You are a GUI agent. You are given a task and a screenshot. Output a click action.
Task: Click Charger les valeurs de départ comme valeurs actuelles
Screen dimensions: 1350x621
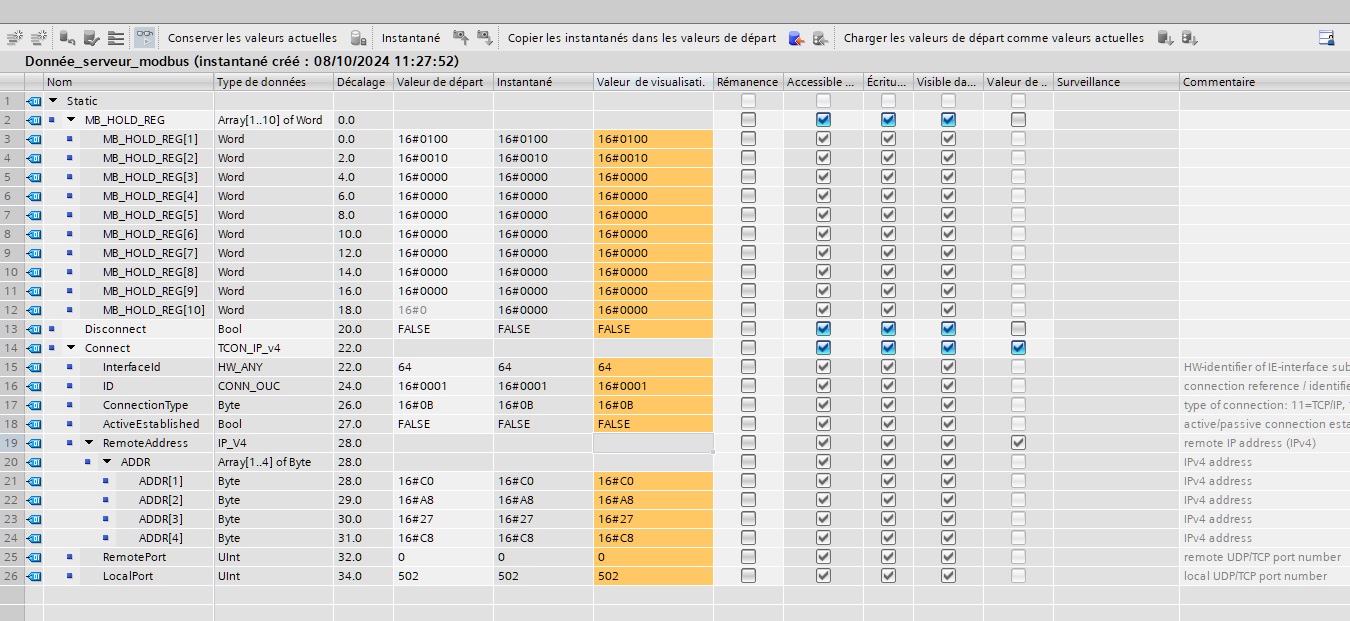(x=993, y=38)
